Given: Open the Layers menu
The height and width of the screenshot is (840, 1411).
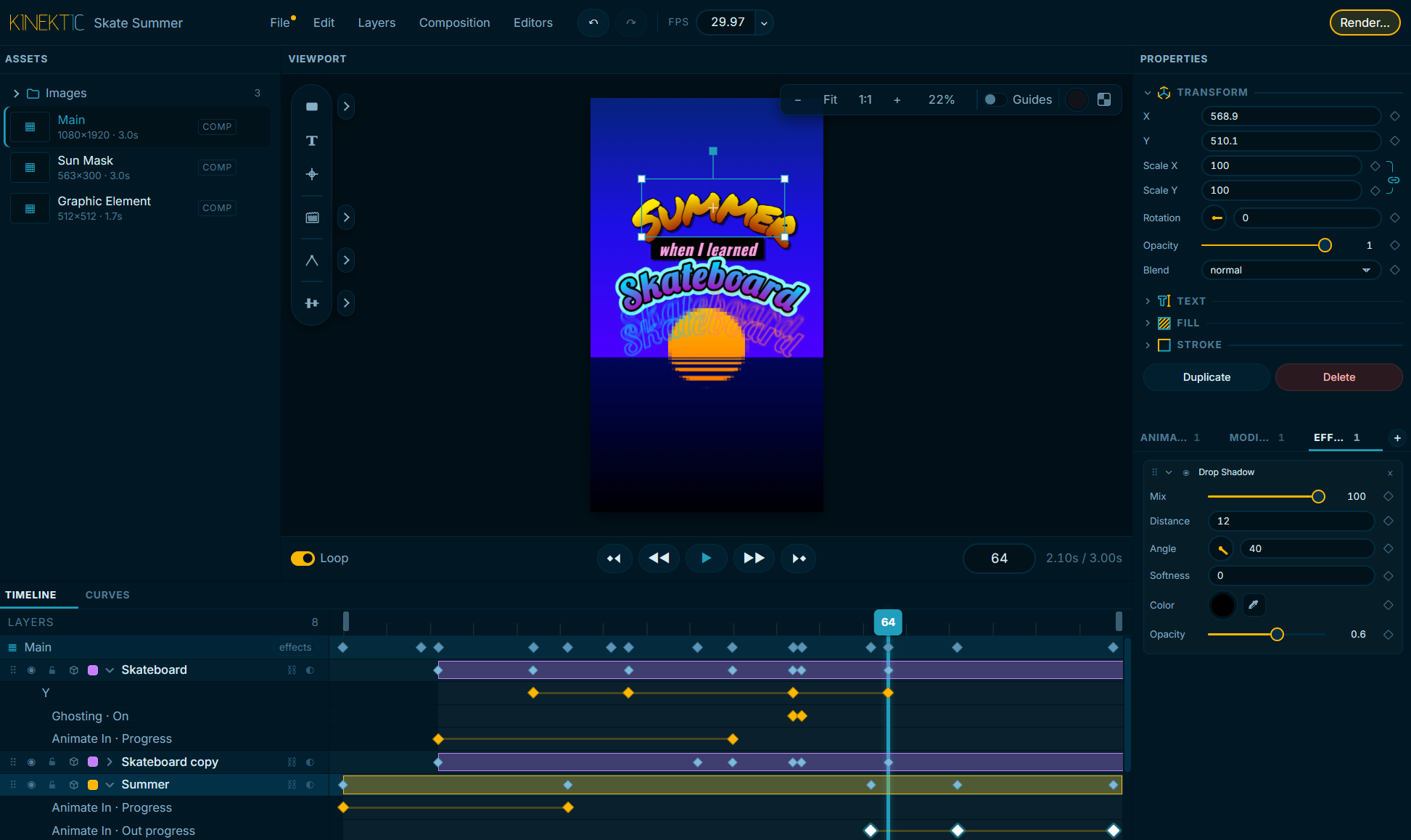Looking at the screenshot, I should 377,22.
